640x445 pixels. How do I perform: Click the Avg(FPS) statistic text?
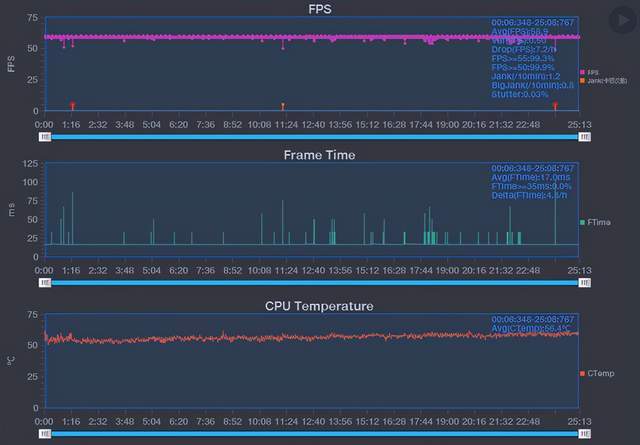(x=520, y=31)
